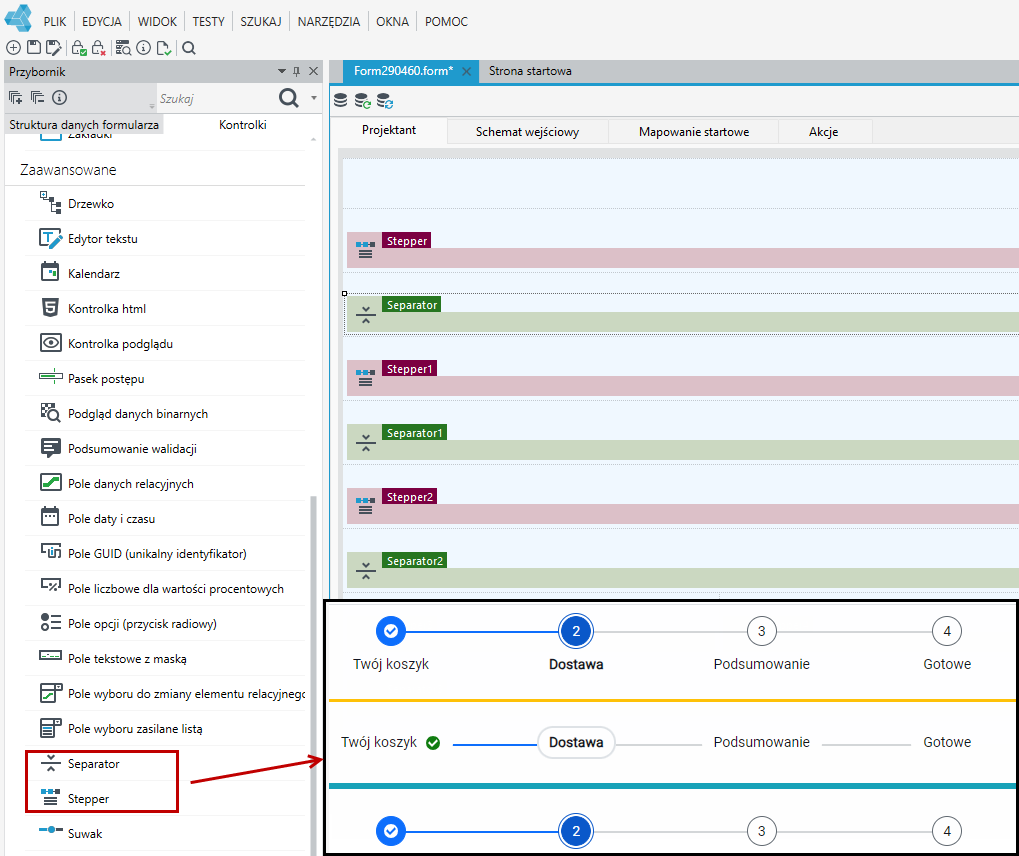
Task: Close the Form290460.form tab
Action: (466, 71)
